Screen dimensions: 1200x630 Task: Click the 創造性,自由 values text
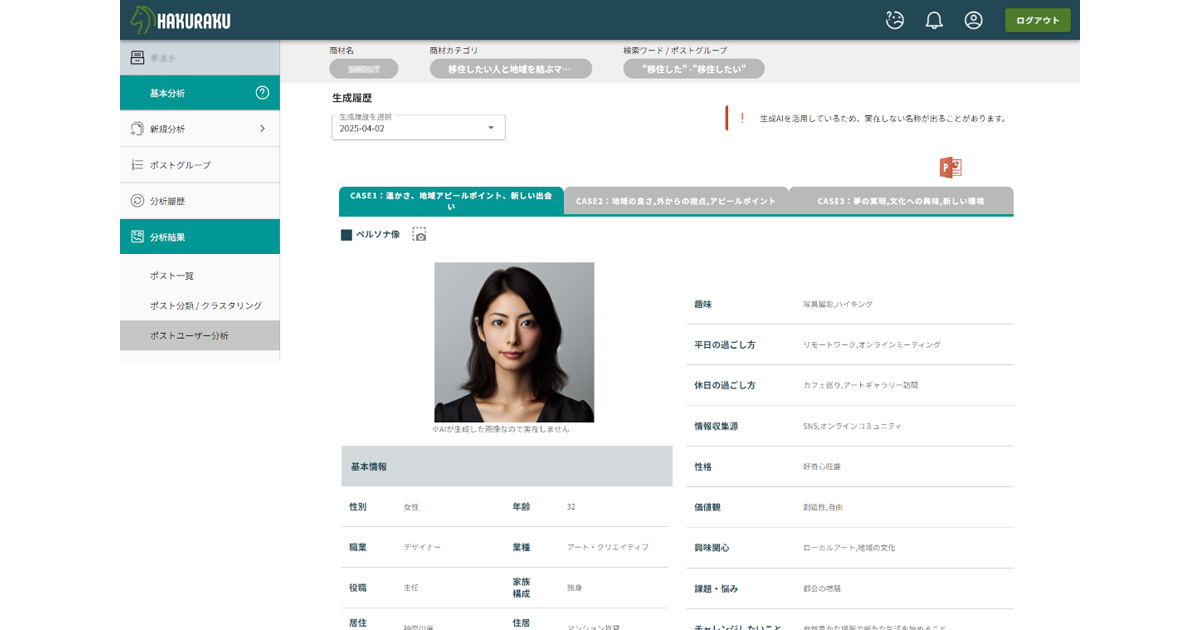pos(823,507)
